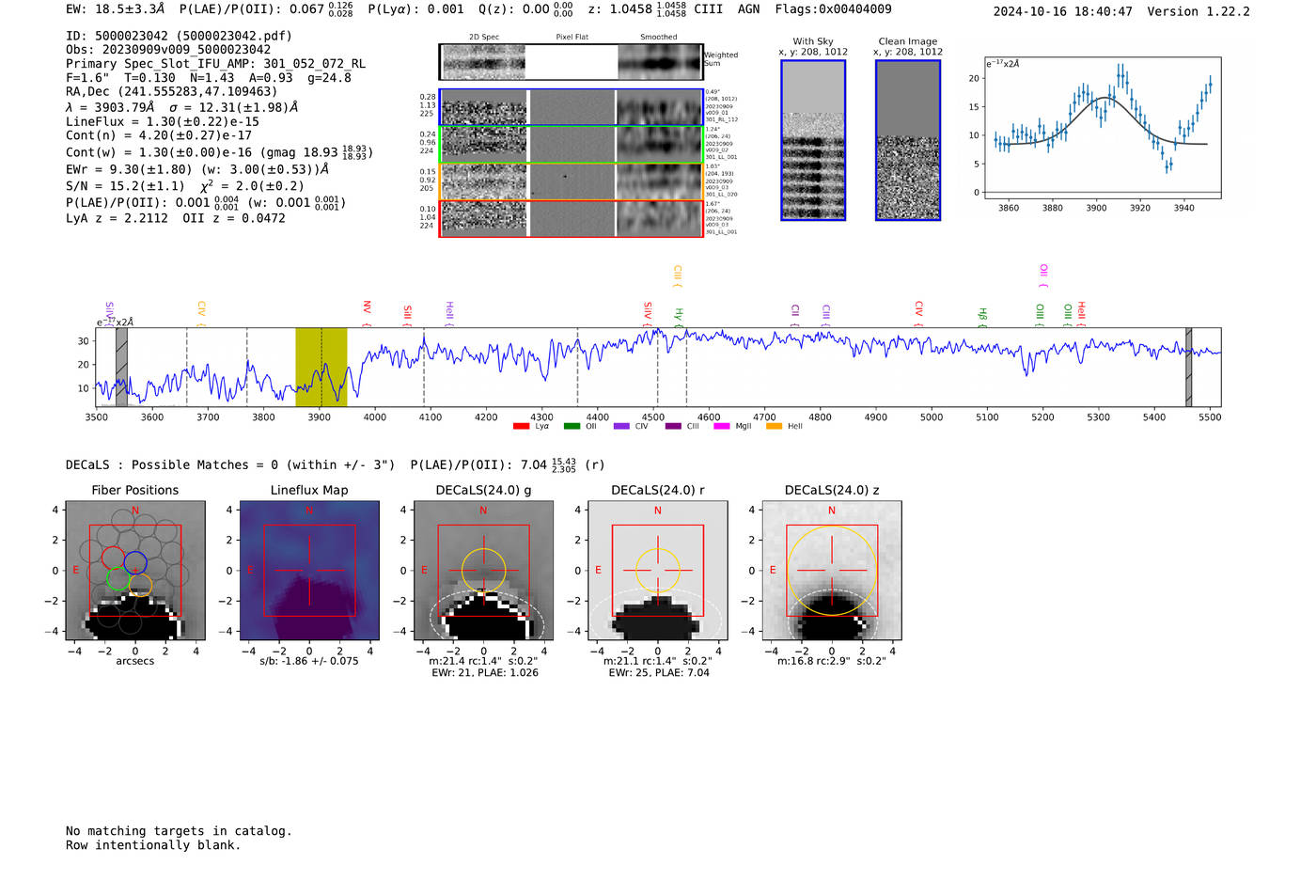Click the No matching targets in catalog message

click(179, 831)
